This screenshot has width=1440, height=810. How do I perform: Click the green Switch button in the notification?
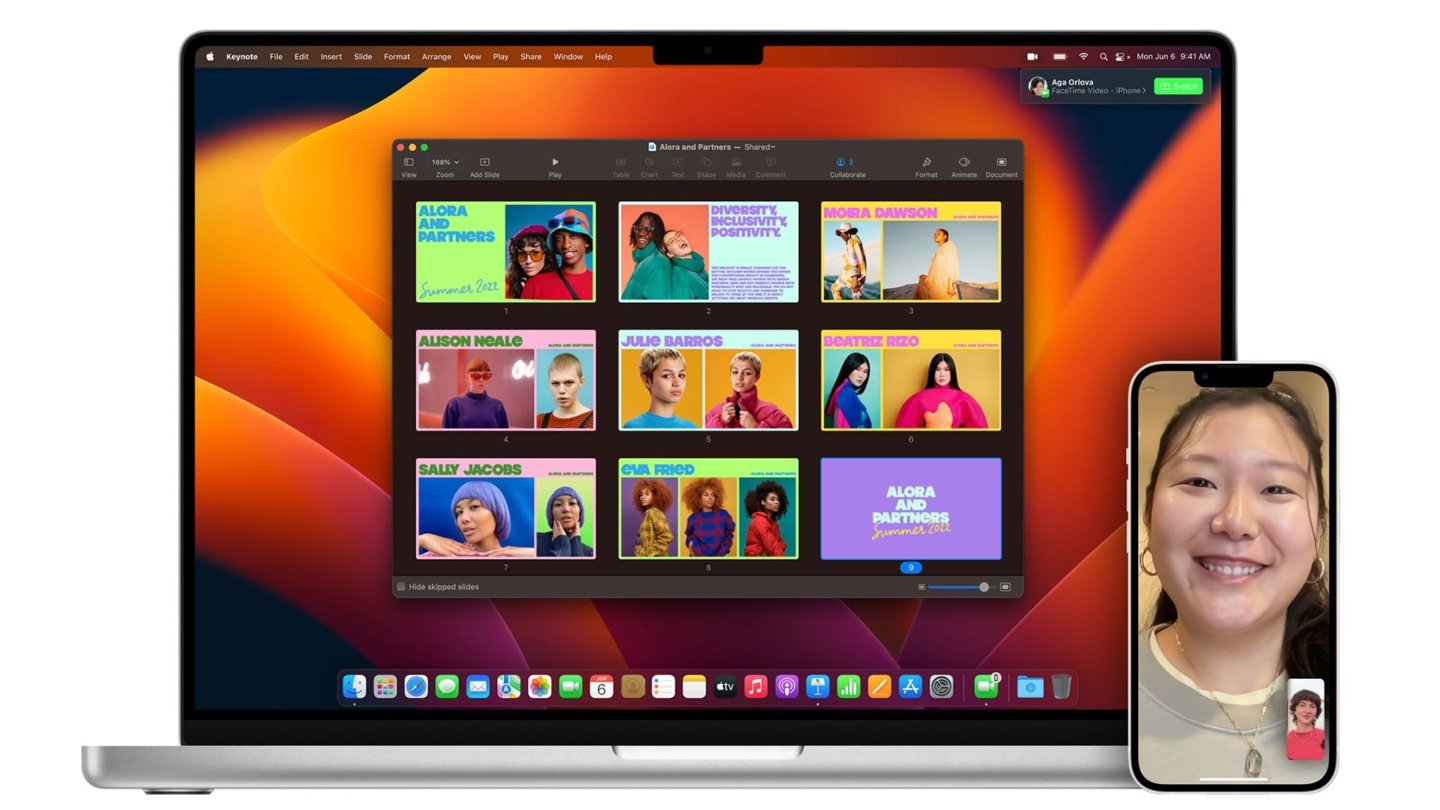(1178, 86)
